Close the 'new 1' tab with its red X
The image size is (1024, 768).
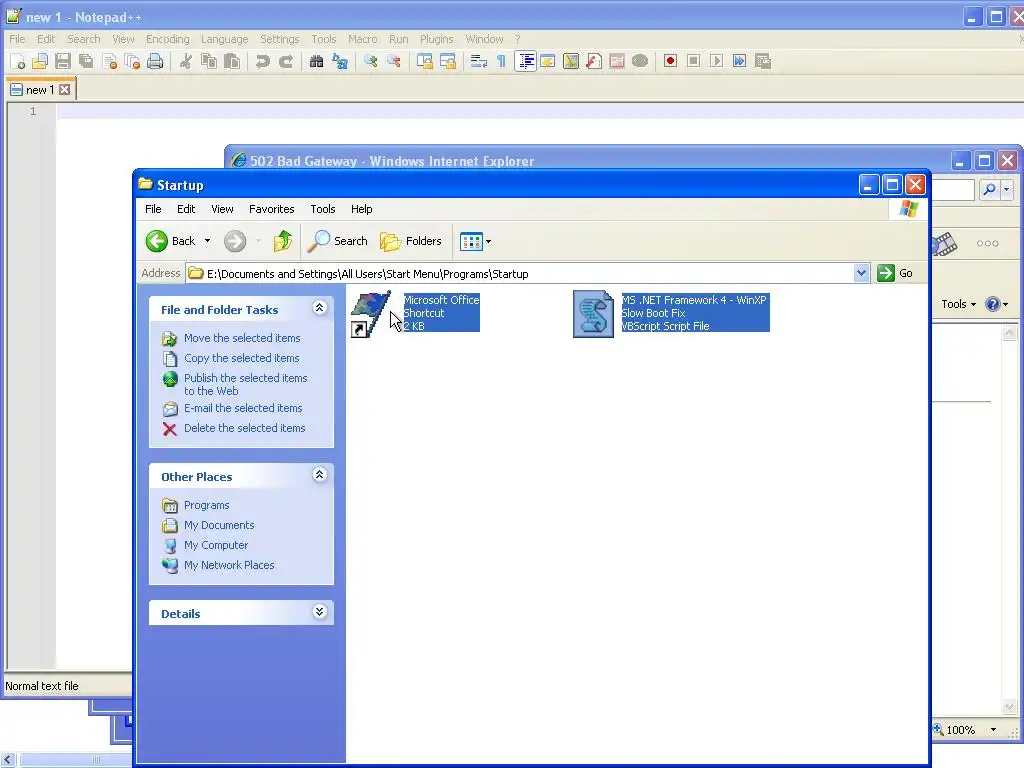pyautogui.click(x=65, y=89)
